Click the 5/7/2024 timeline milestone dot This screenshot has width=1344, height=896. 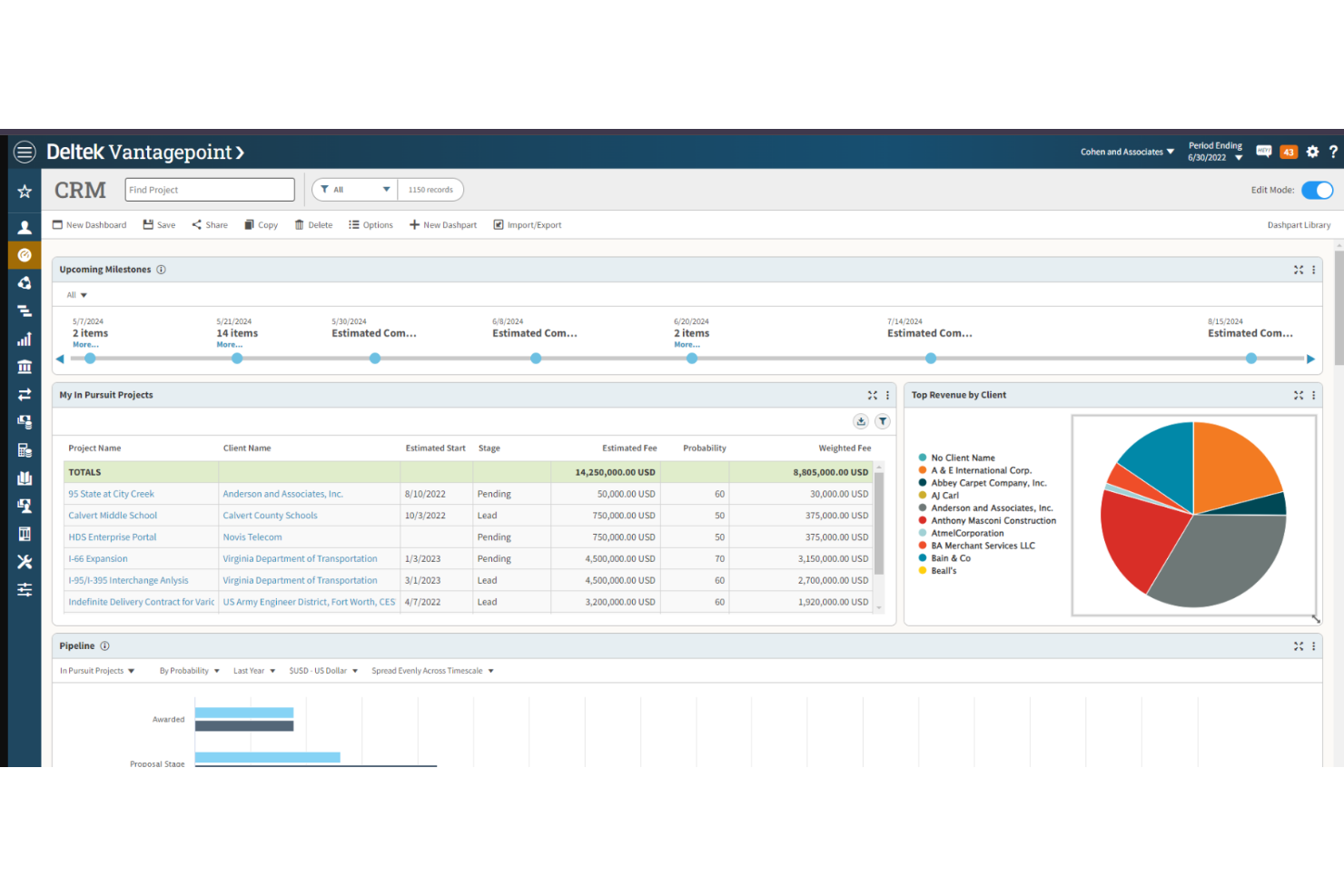pyautogui.click(x=90, y=359)
